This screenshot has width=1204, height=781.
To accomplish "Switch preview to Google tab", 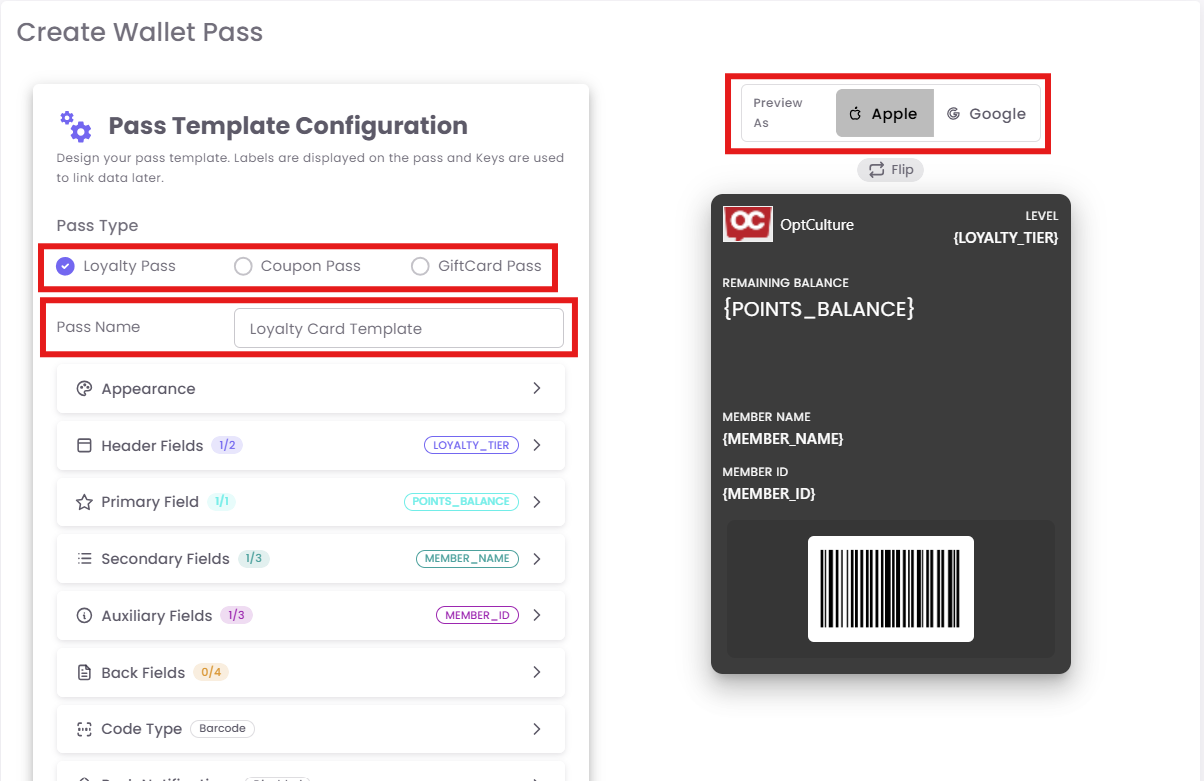I will tap(986, 114).
